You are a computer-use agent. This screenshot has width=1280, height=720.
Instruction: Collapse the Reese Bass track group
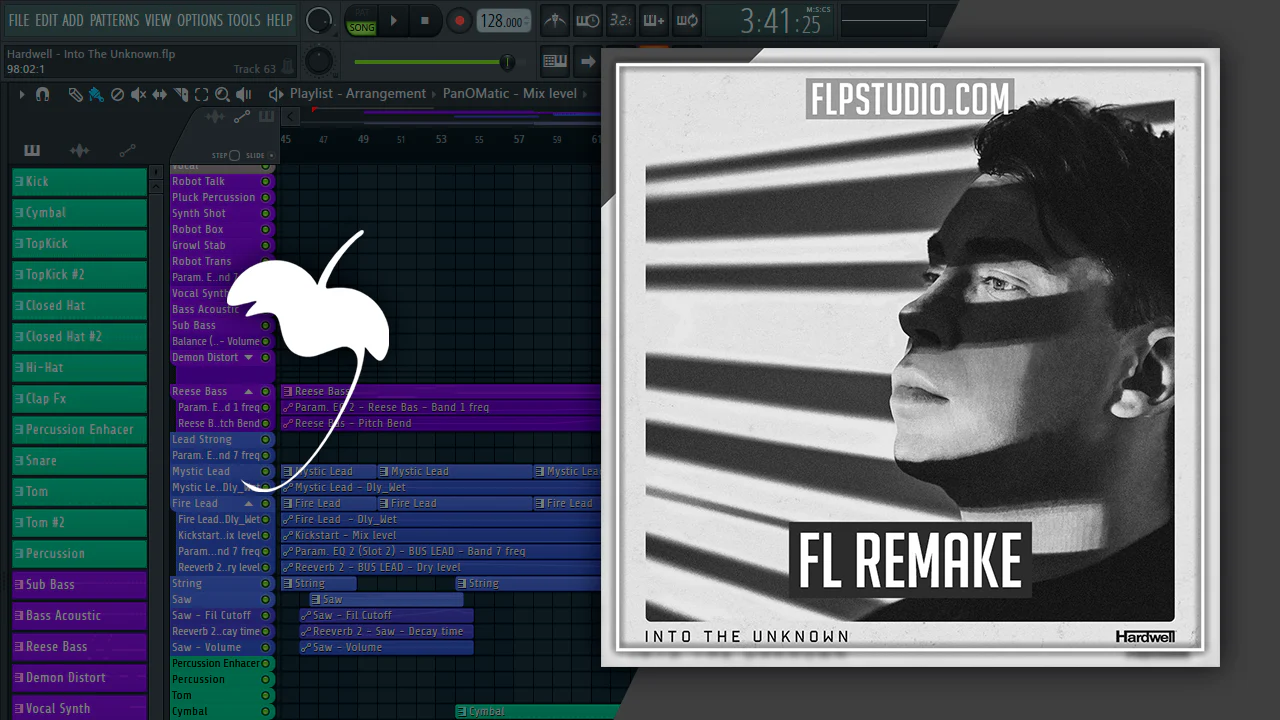249,392
